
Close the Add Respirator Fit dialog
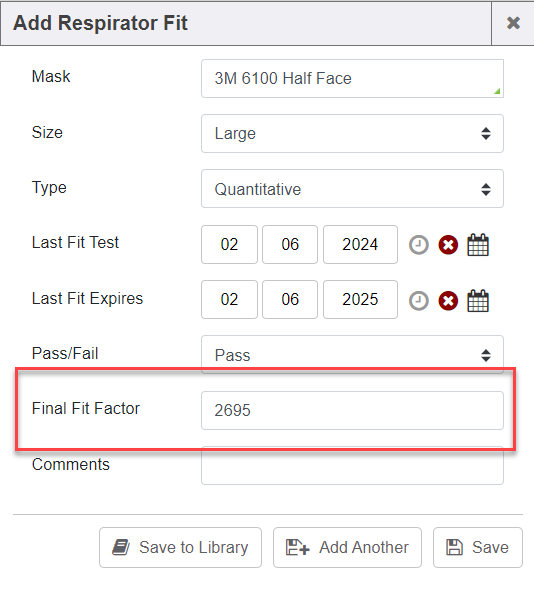point(513,23)
